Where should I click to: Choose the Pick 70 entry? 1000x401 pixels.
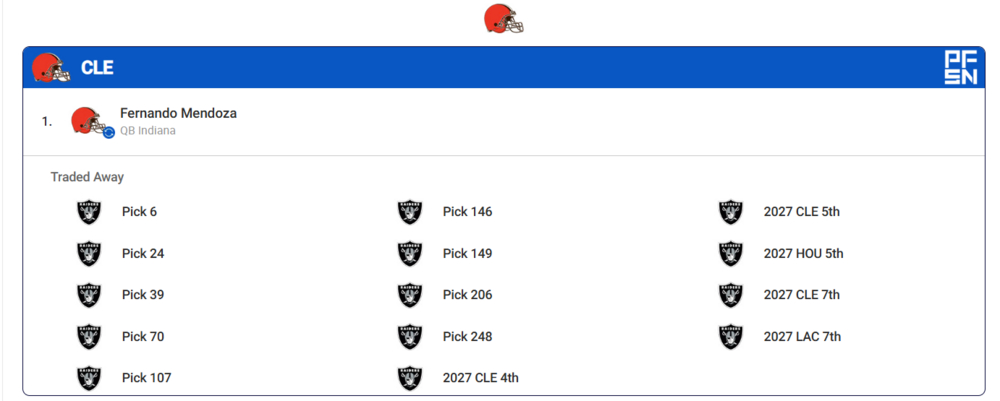pos(143,337)
